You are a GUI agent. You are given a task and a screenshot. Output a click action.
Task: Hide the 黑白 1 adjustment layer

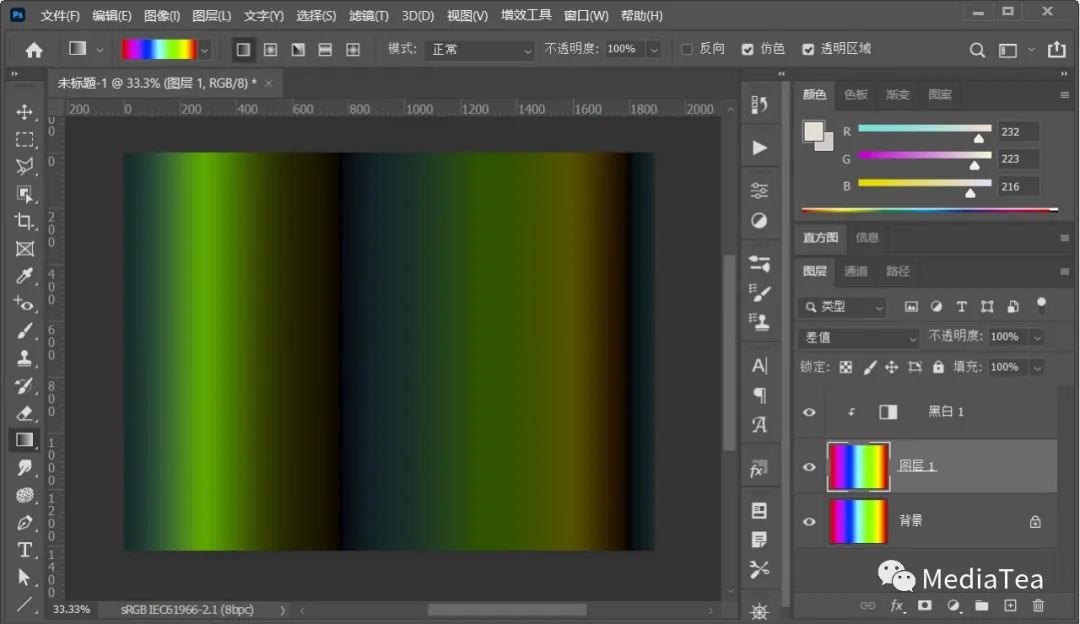coord(809,412)
